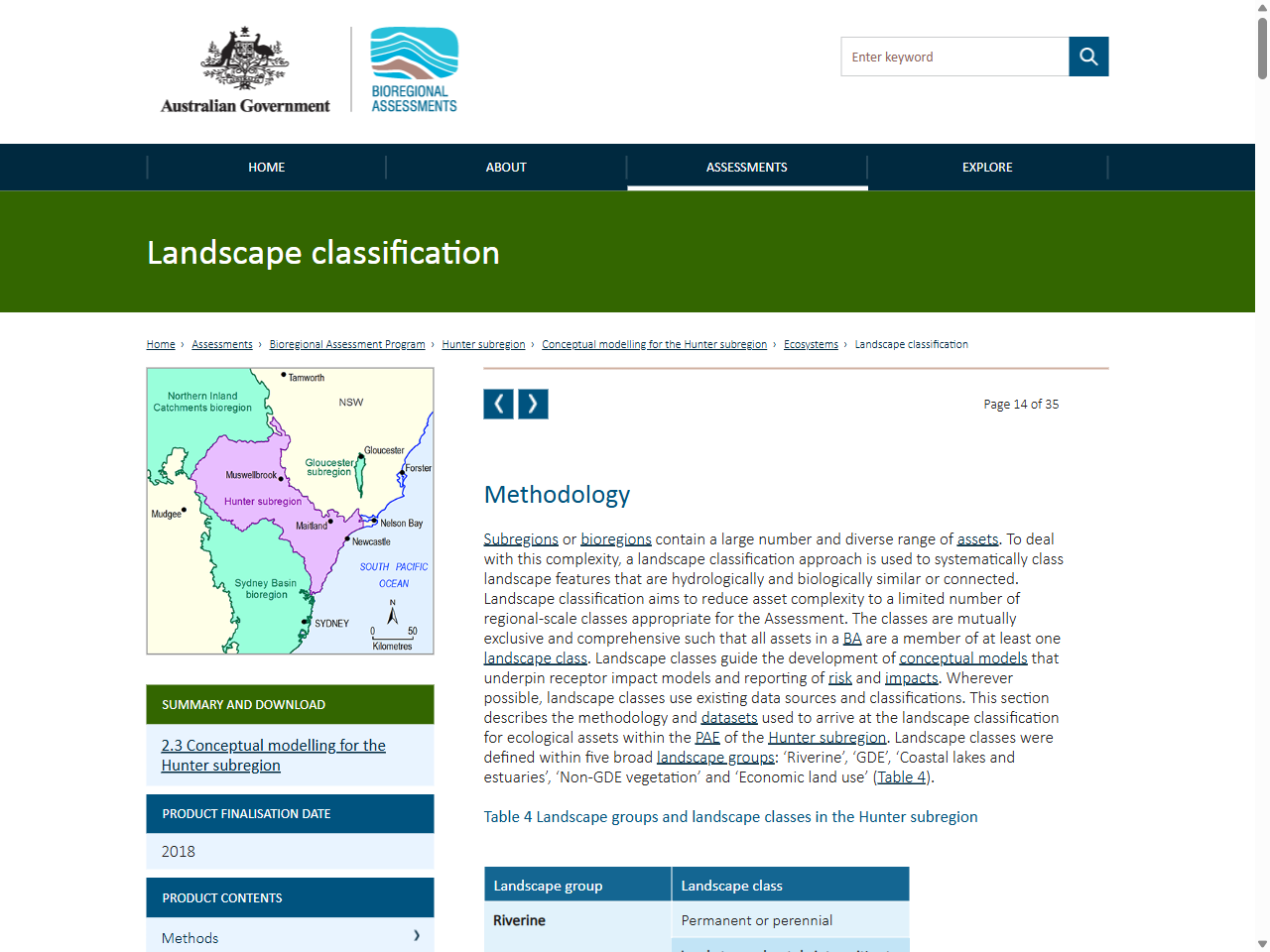1270x952 pixels.
Task: Switch to the EXPLORE tab
Action: coord(987,167)
